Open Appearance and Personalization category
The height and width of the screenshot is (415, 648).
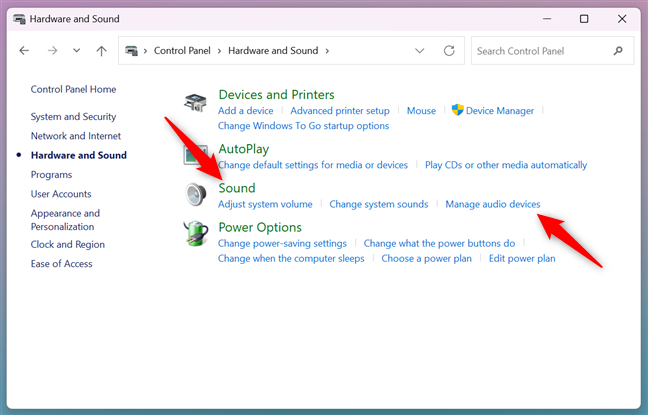click(x=65, y=220)
